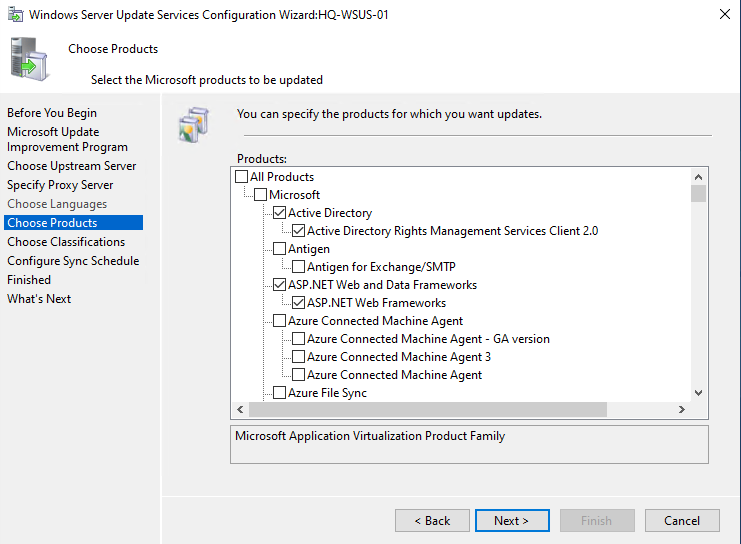Image resolution: width=741 pixels, height=544 pixels.
Task: Enable the Antigen for Exchange/SMTP checkbox
Action: 298,267
